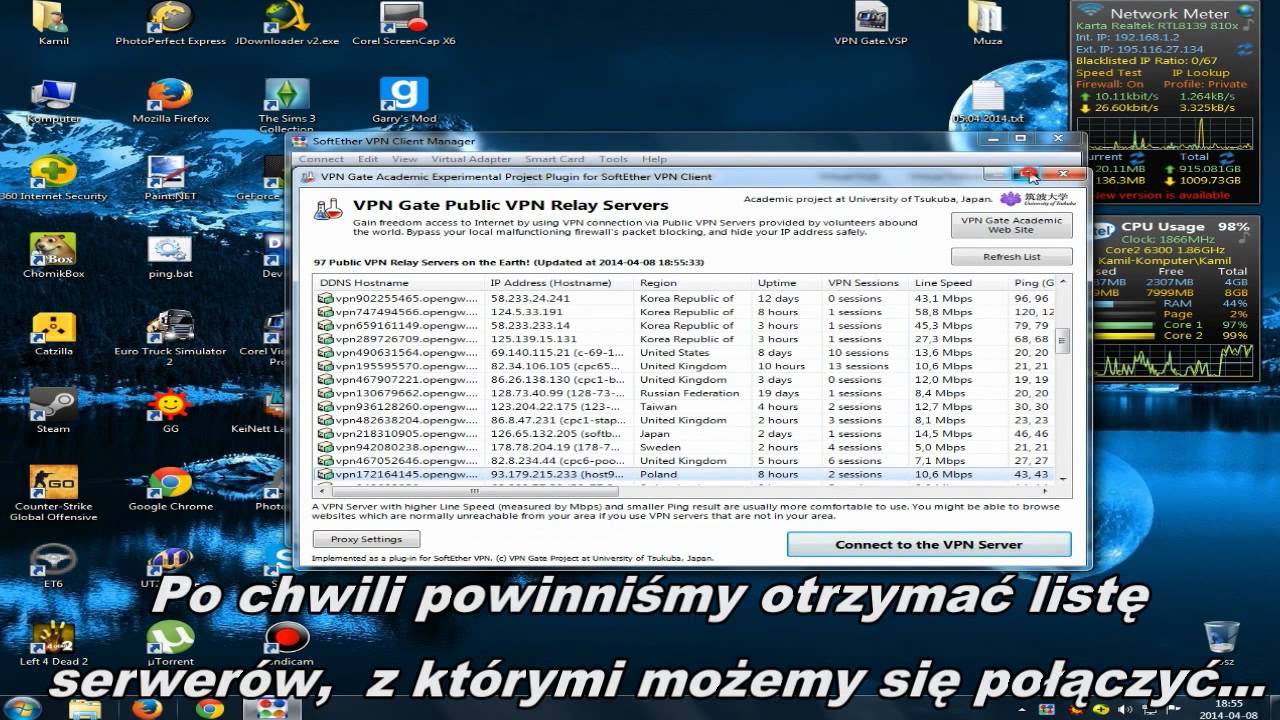
Task: Open the Connect menu in SoftEther
Action: [321, 159]
